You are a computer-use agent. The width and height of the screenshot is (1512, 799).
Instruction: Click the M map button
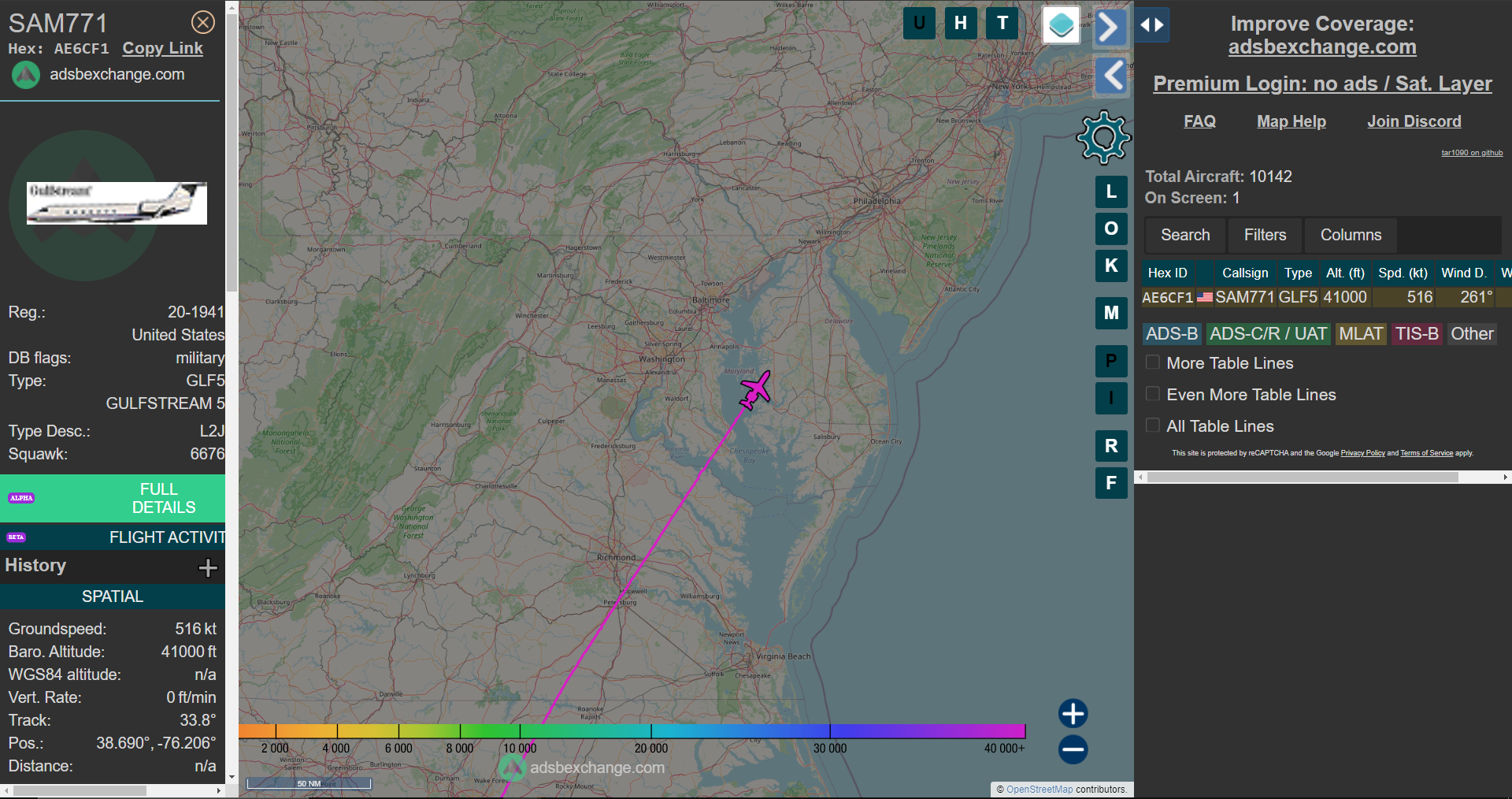click(1111, 313)
